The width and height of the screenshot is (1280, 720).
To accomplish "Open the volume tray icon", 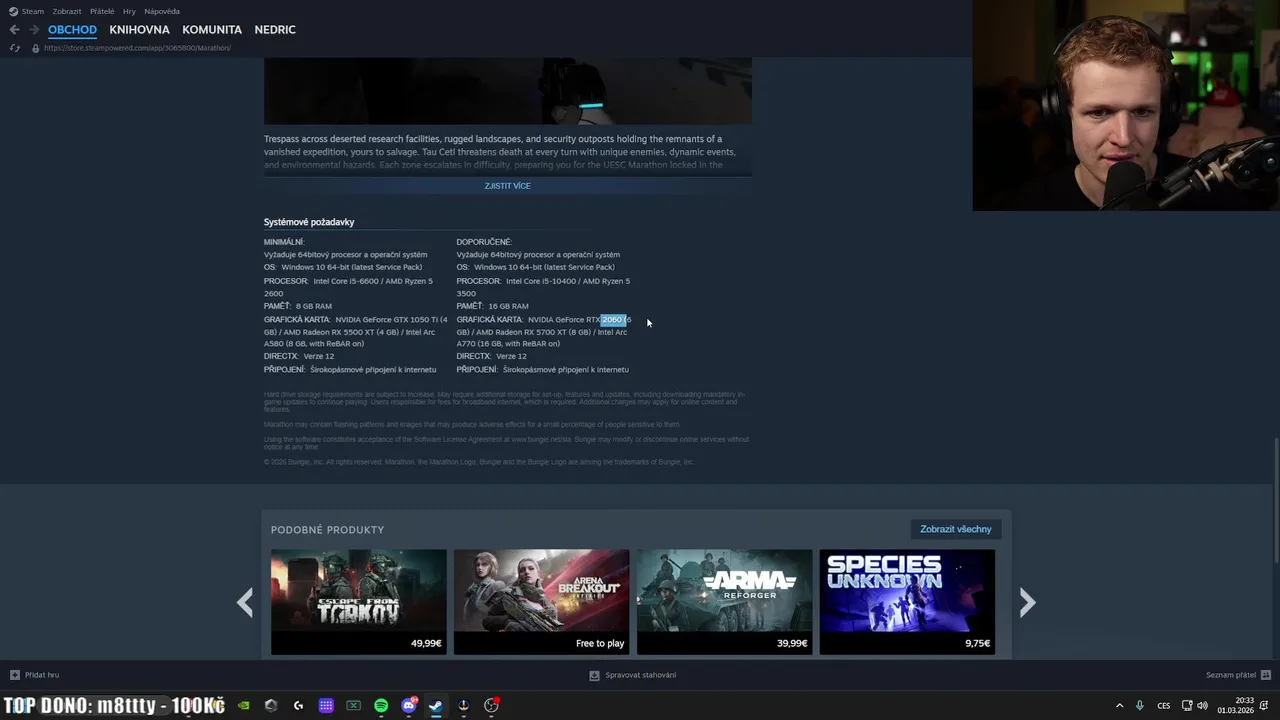I will 1203,706.
